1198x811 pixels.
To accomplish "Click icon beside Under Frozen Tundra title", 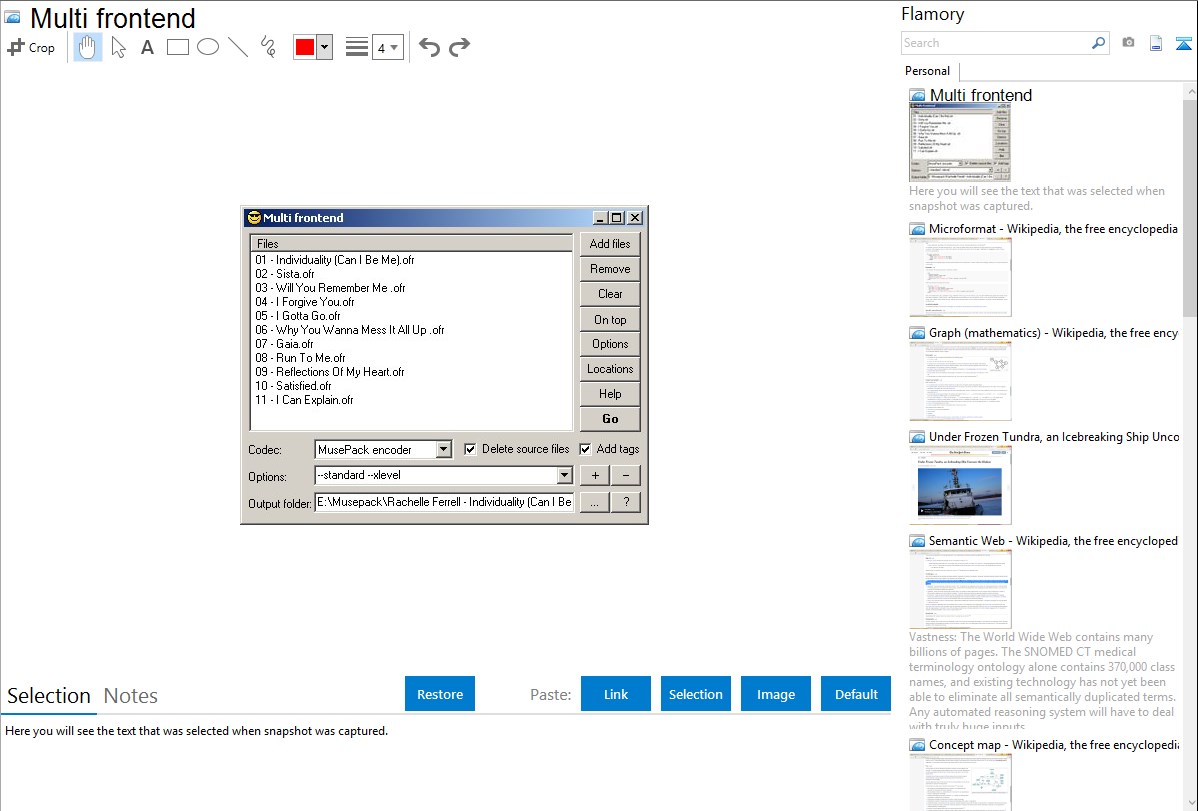I will [x=917, y=437].
